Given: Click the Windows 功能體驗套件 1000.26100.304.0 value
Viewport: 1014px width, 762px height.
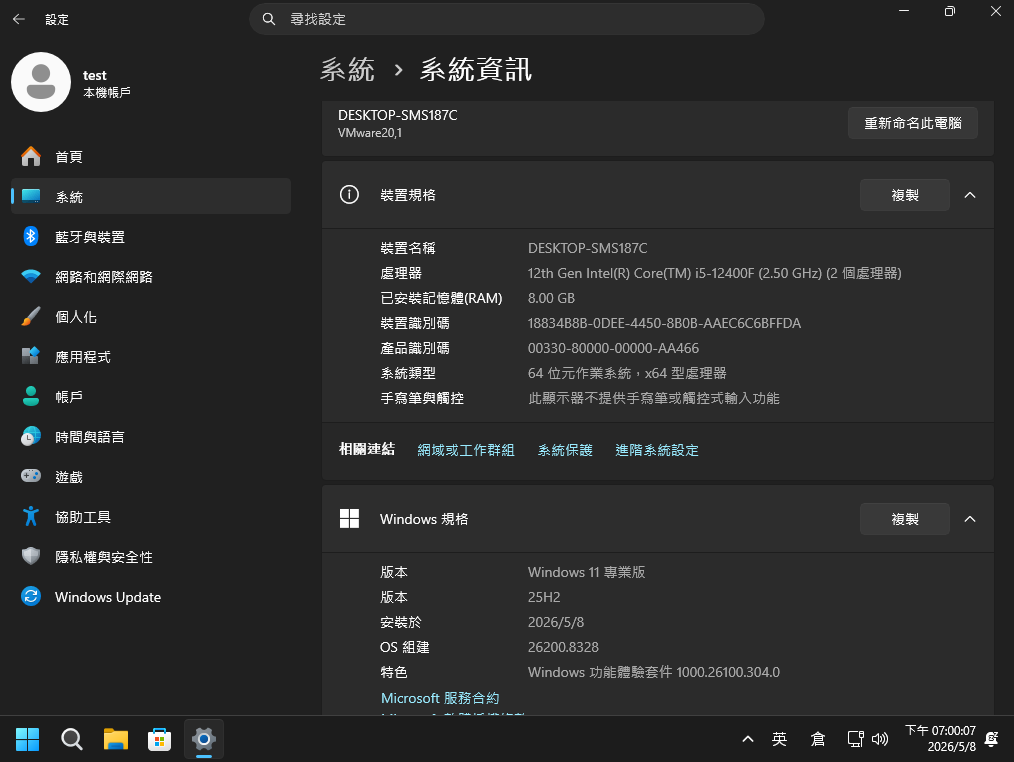Looking at the screenshot, I should 654,672.
